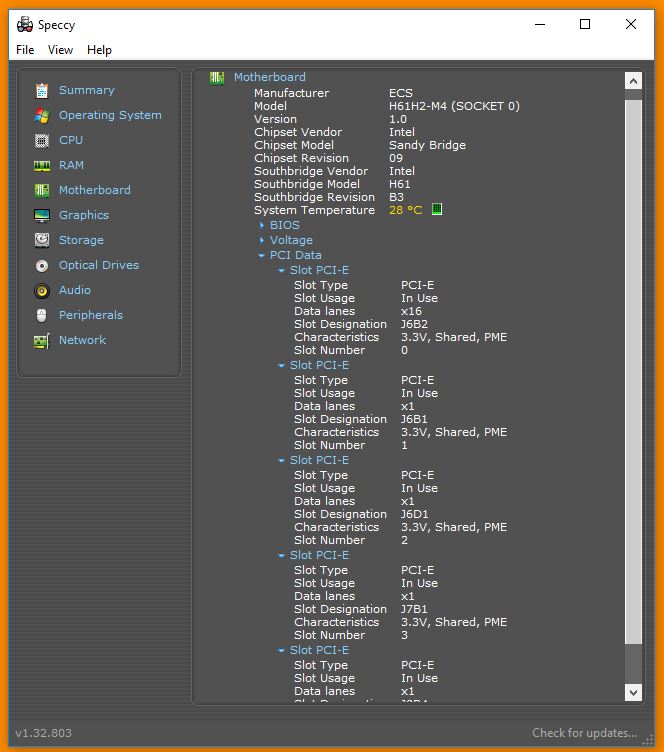The width and height of the screenshot is (664, 752).
Task: Open the Summary section
Action: pos(87,90)
